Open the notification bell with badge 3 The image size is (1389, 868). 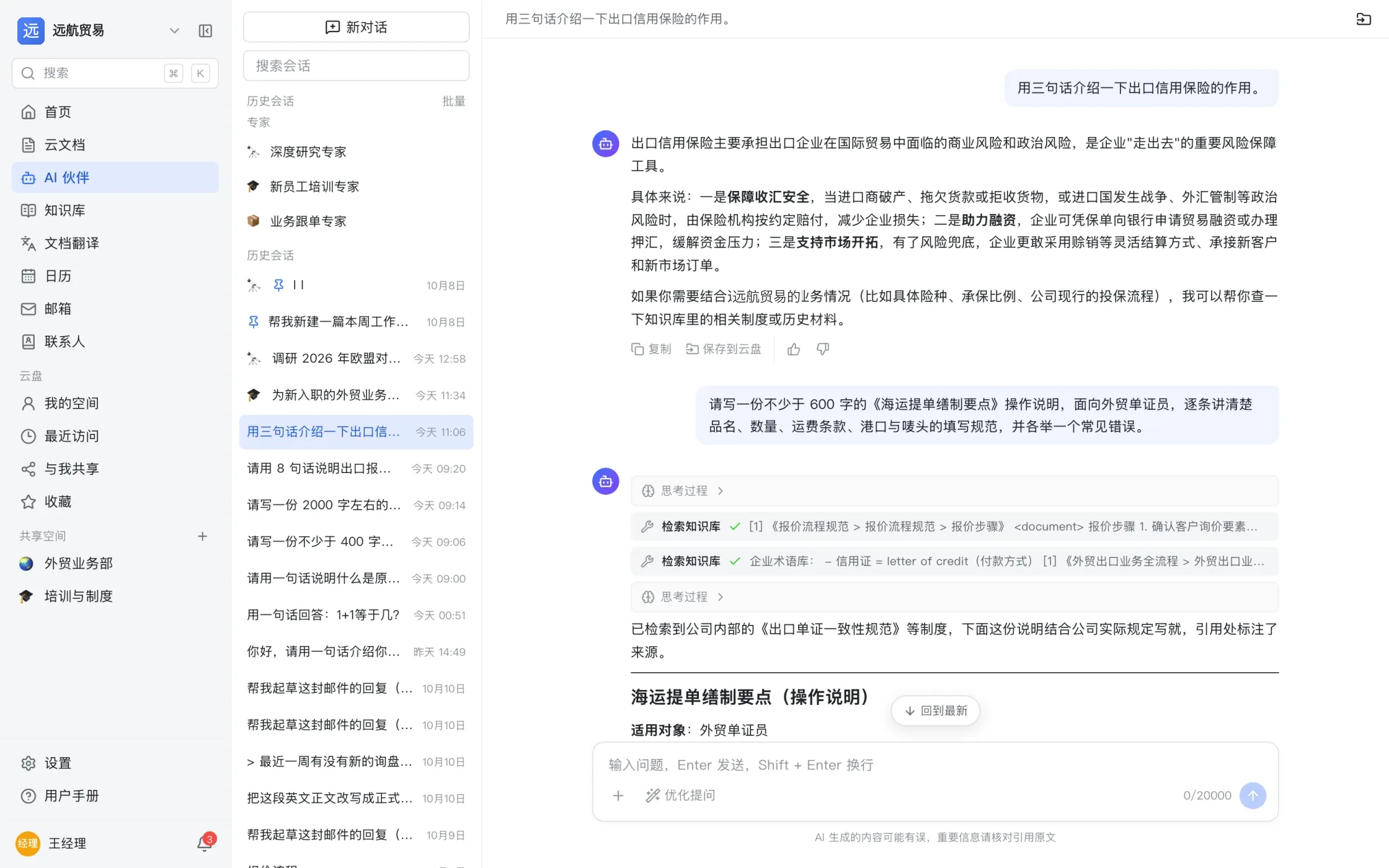[x=205, y=843]
